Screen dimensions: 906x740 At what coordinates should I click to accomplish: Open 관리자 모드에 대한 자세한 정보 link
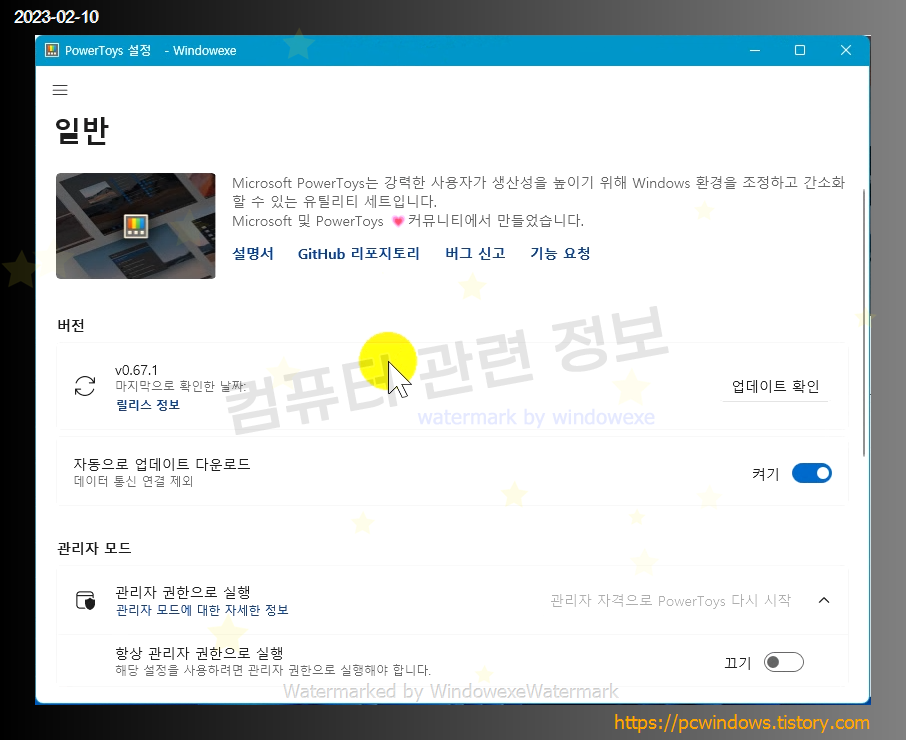202,610
